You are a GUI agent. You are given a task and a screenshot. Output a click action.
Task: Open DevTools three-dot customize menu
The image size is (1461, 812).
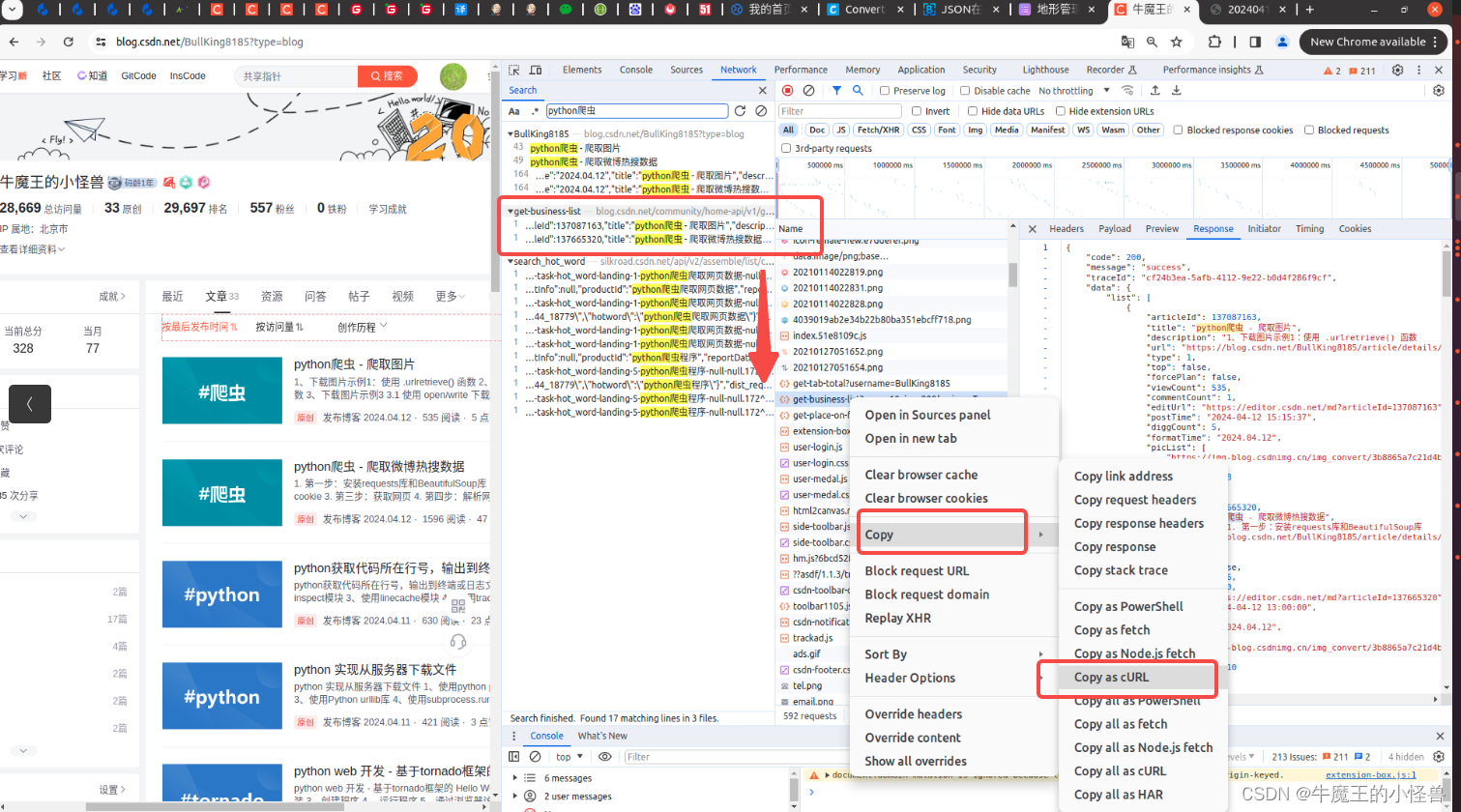point(1419,71)
